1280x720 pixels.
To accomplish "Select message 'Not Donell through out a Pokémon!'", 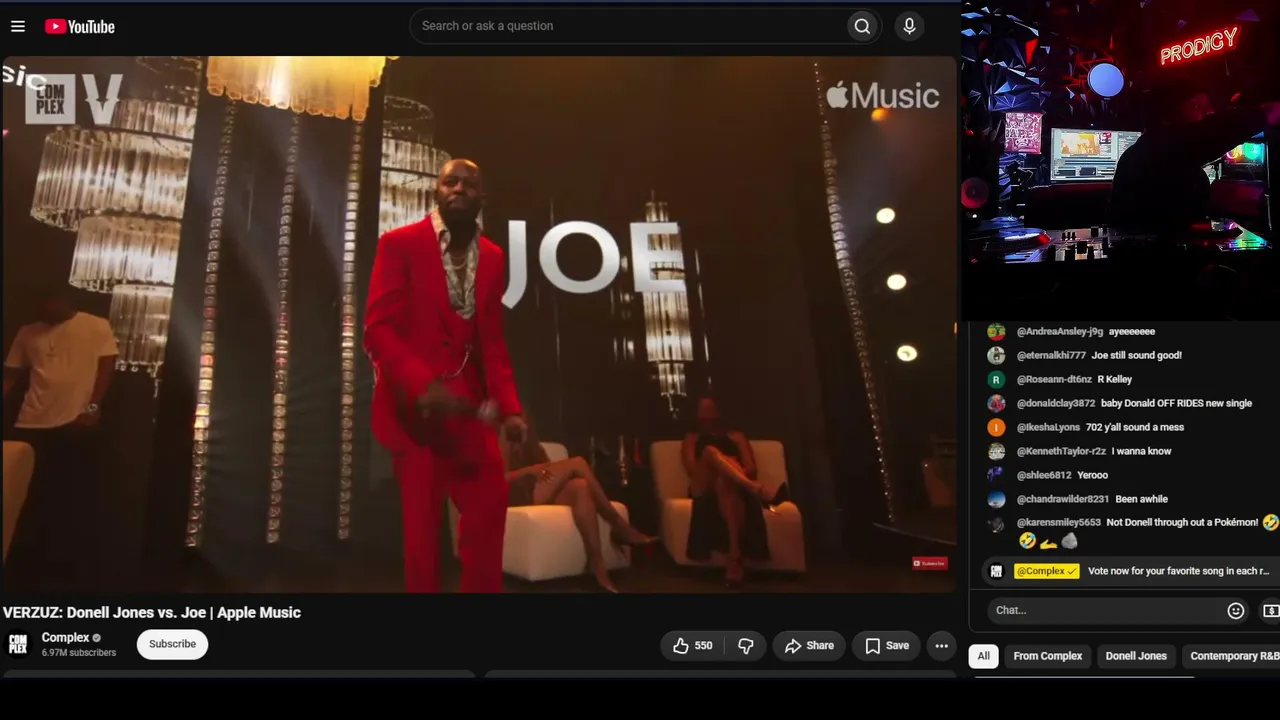I will point(1182,523).
